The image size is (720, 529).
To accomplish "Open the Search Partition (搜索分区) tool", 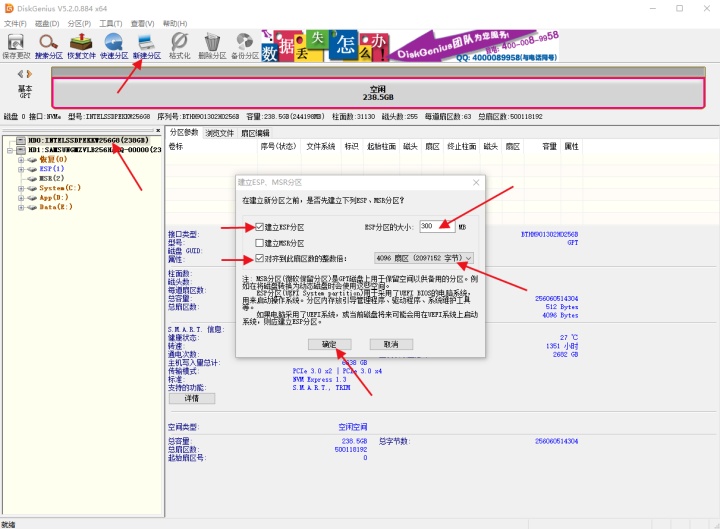I will click(x=49, y=46).
